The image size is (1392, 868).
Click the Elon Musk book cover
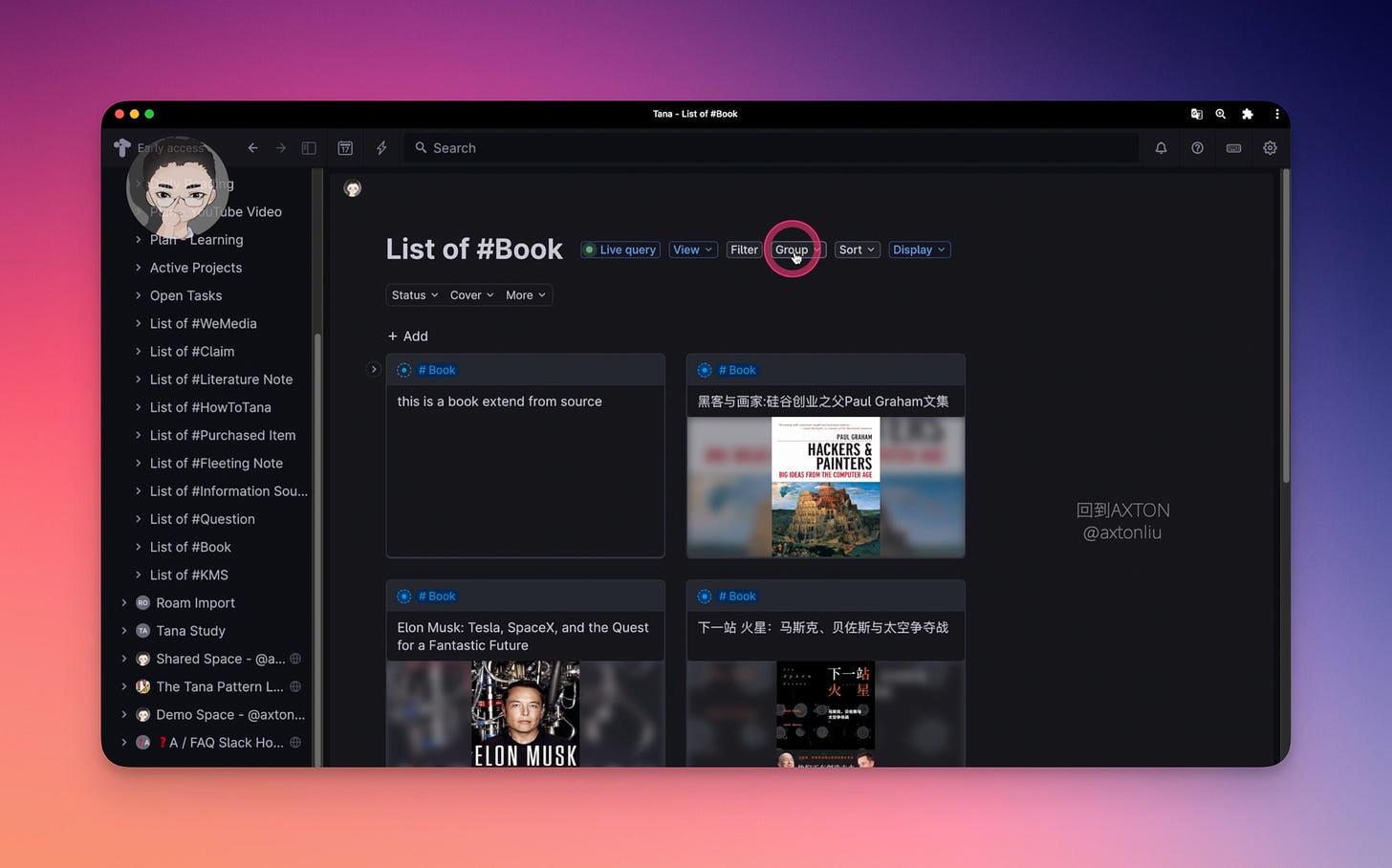(x=525, y=714)
